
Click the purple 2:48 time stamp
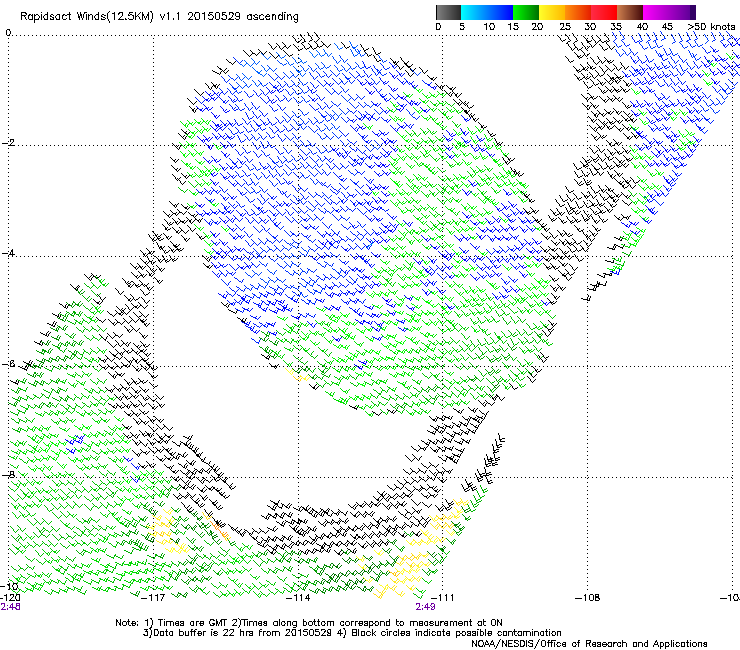[10, 607]
